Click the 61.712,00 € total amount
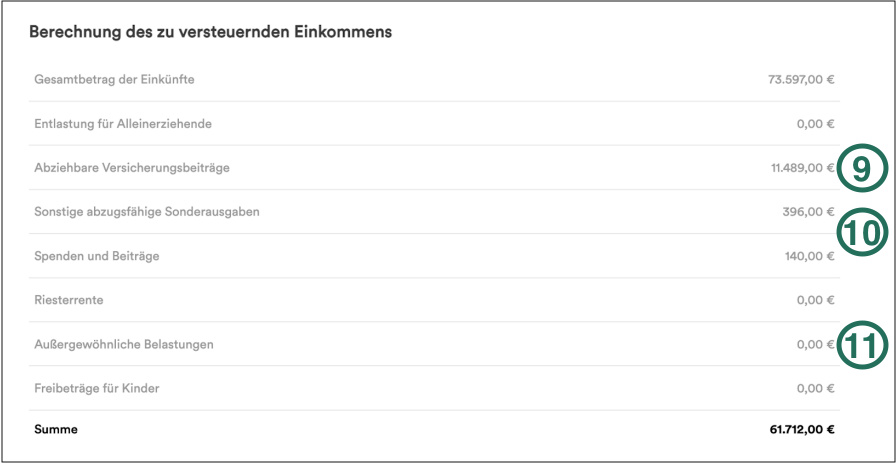This screenshot has width=896, height=464. [x=802, y=430]
